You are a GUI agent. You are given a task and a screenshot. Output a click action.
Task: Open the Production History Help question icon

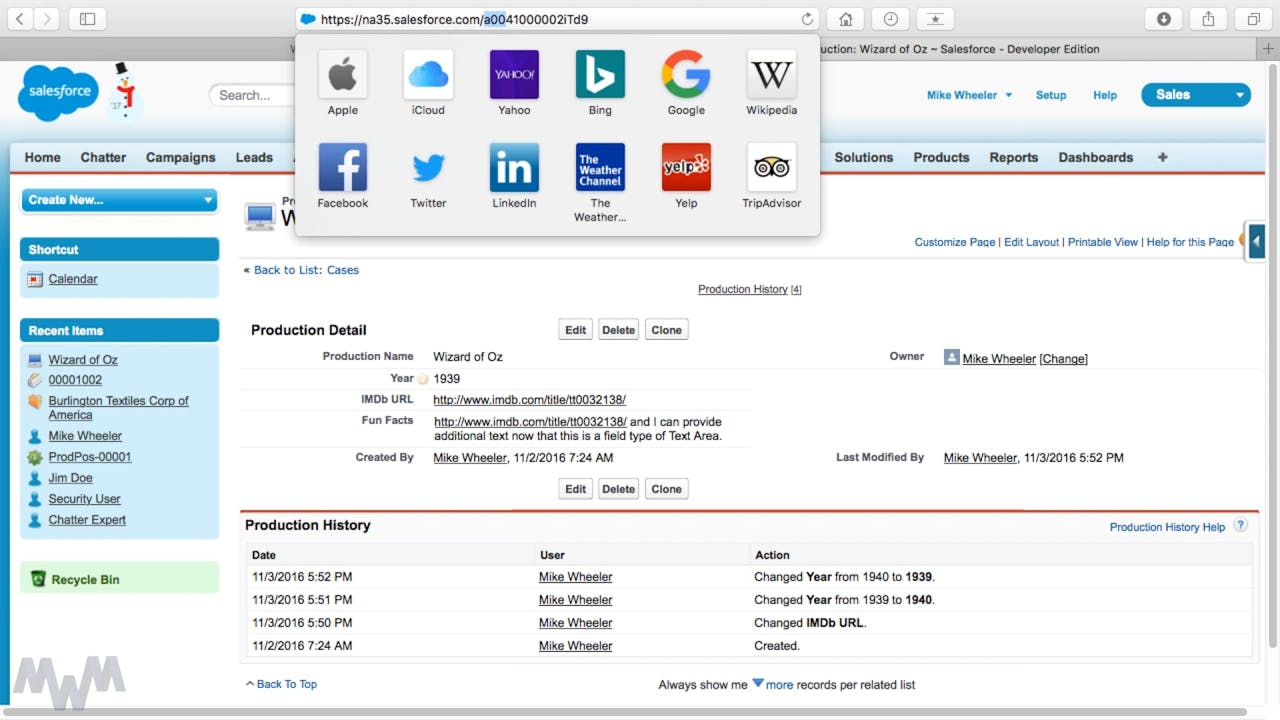pyautogui.click(x=1241, y=526)
